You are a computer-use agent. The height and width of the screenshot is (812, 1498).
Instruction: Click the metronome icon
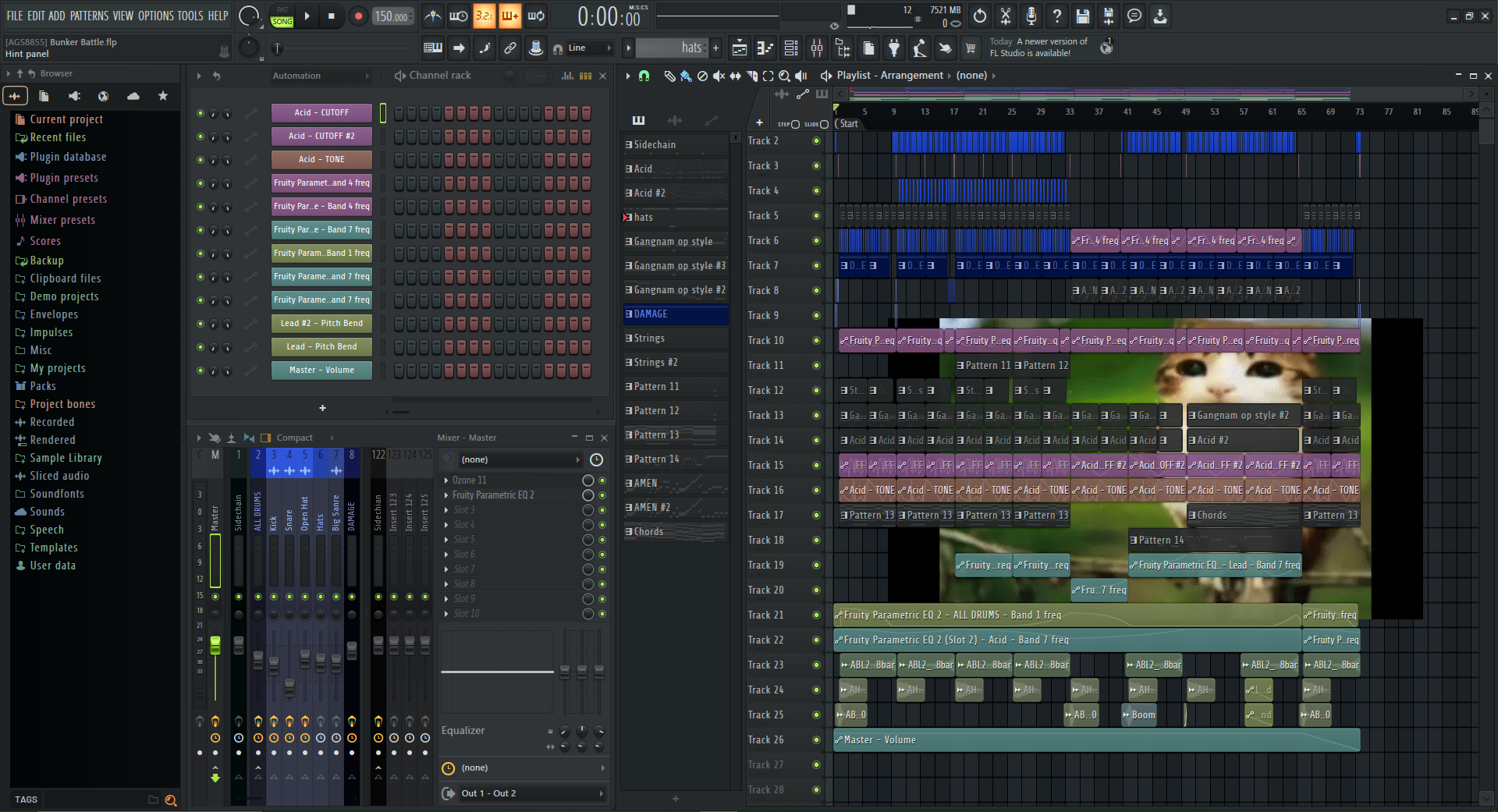(433, 16)
